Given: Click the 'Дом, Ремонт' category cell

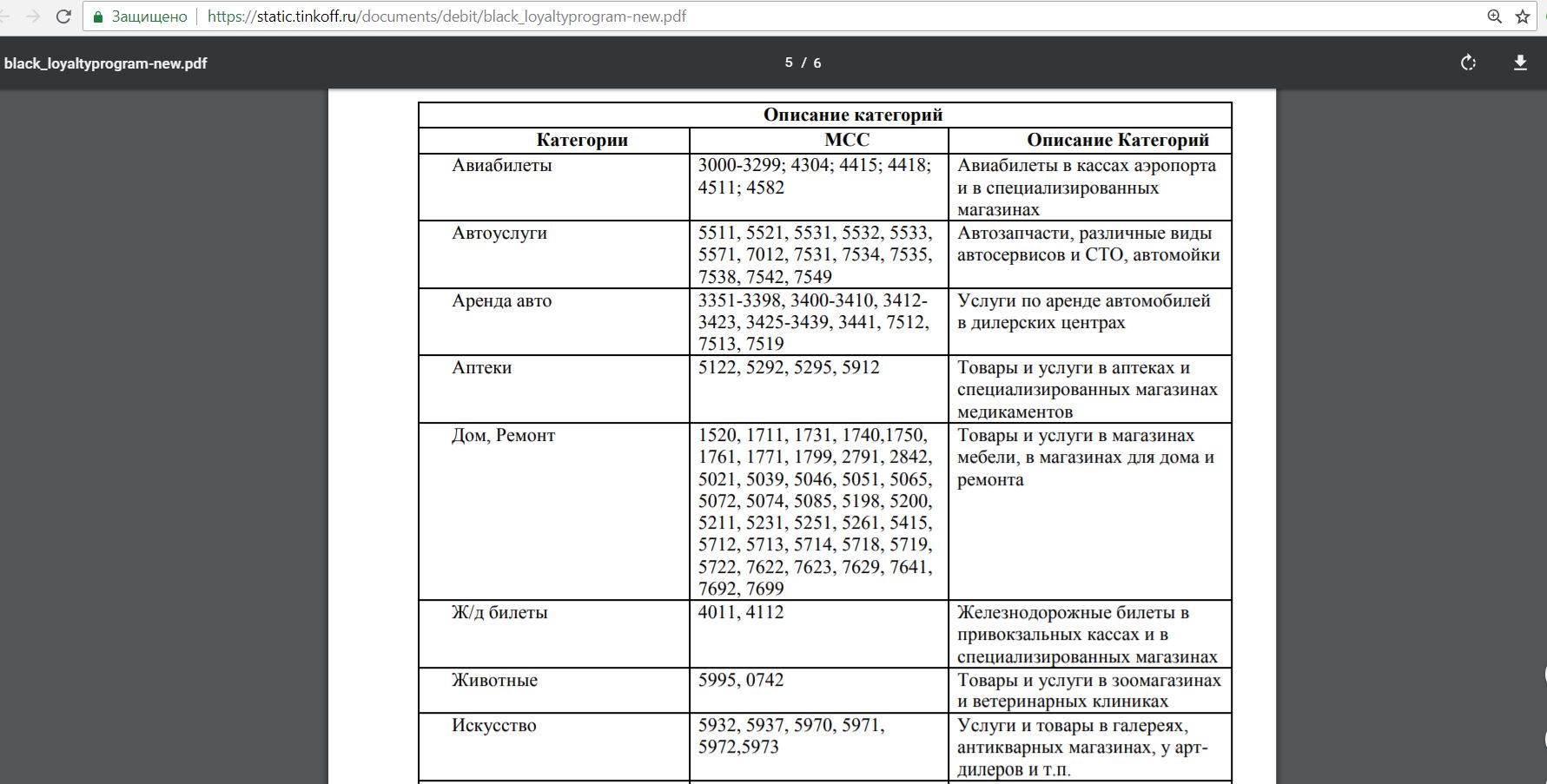Looking at the screenshot, I should [x=503, y=435].
